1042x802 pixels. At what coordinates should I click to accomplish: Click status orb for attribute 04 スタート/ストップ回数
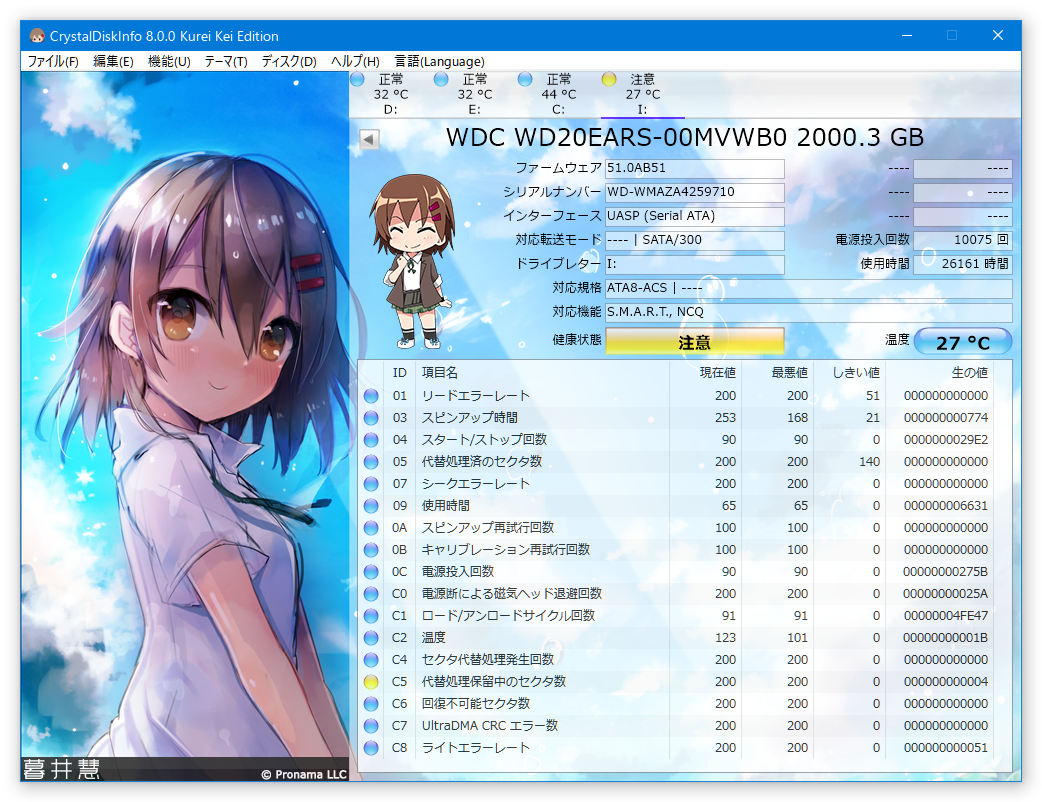pos(371,440)
